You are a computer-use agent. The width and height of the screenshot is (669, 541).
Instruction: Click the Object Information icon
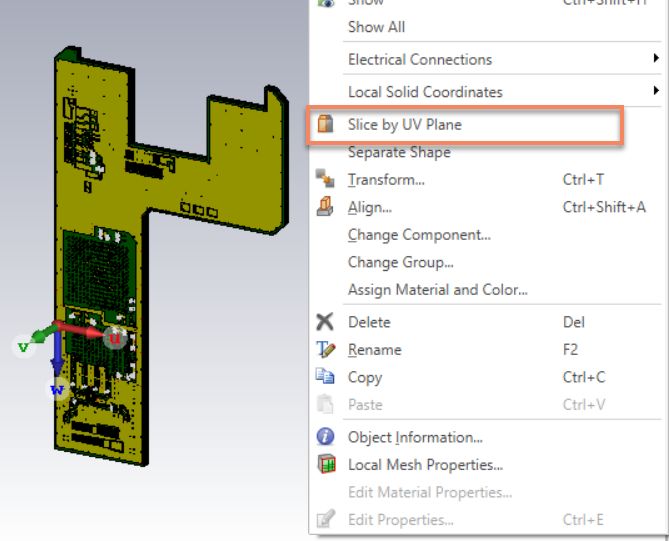(326, 436)
